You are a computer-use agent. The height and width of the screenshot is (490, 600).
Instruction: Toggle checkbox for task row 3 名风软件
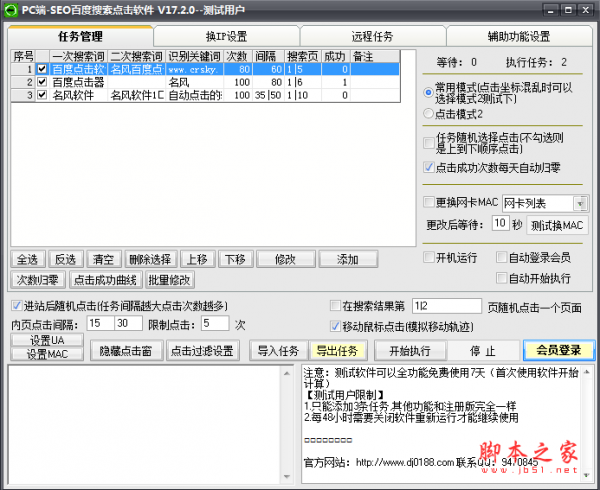tap(42, 95)
